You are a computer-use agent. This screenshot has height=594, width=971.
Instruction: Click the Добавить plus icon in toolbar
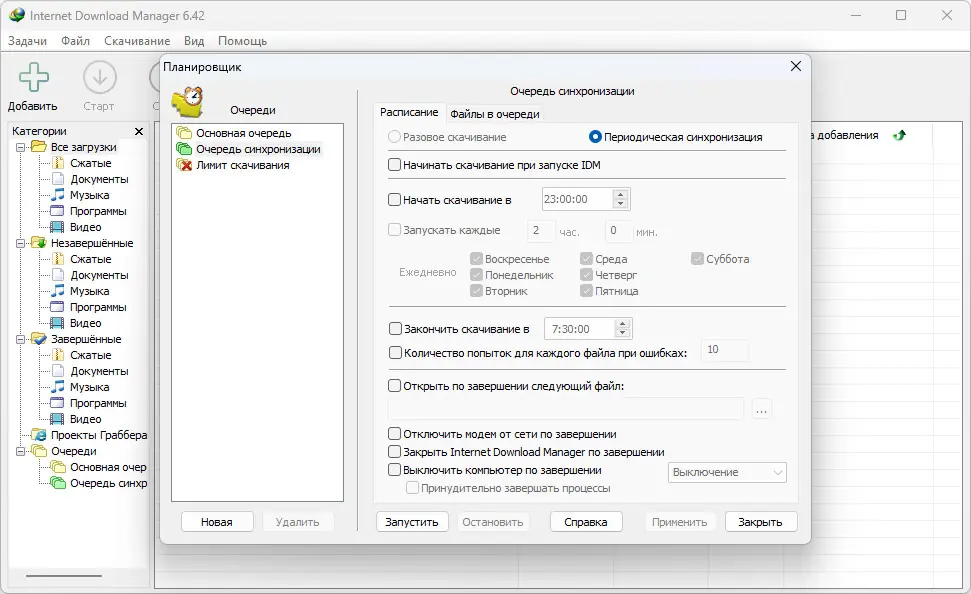coord(33,77)
